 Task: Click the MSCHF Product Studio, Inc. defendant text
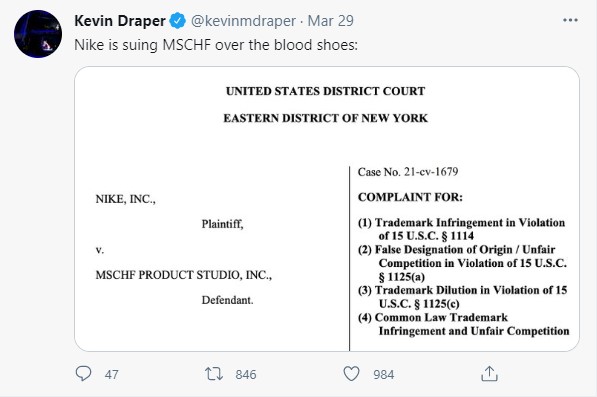[184, 275]
